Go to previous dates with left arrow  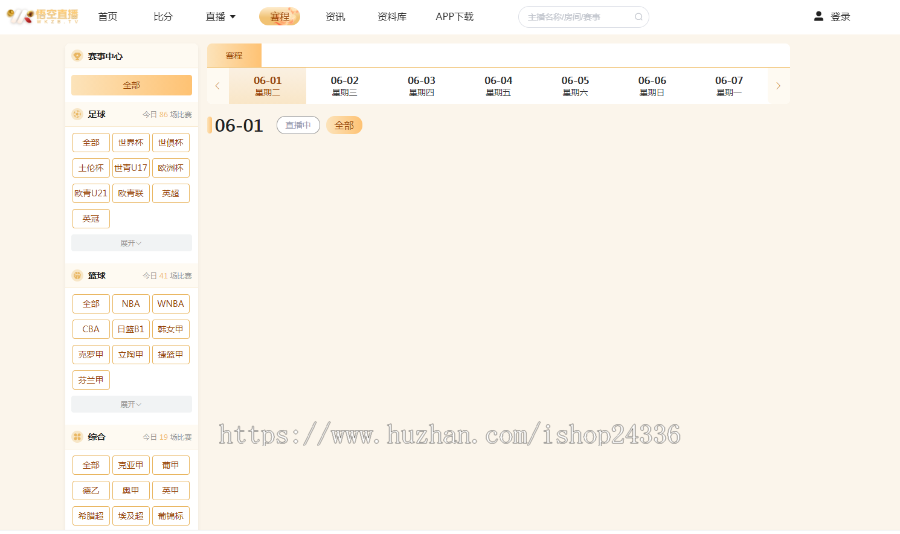[x=218, y=86]
